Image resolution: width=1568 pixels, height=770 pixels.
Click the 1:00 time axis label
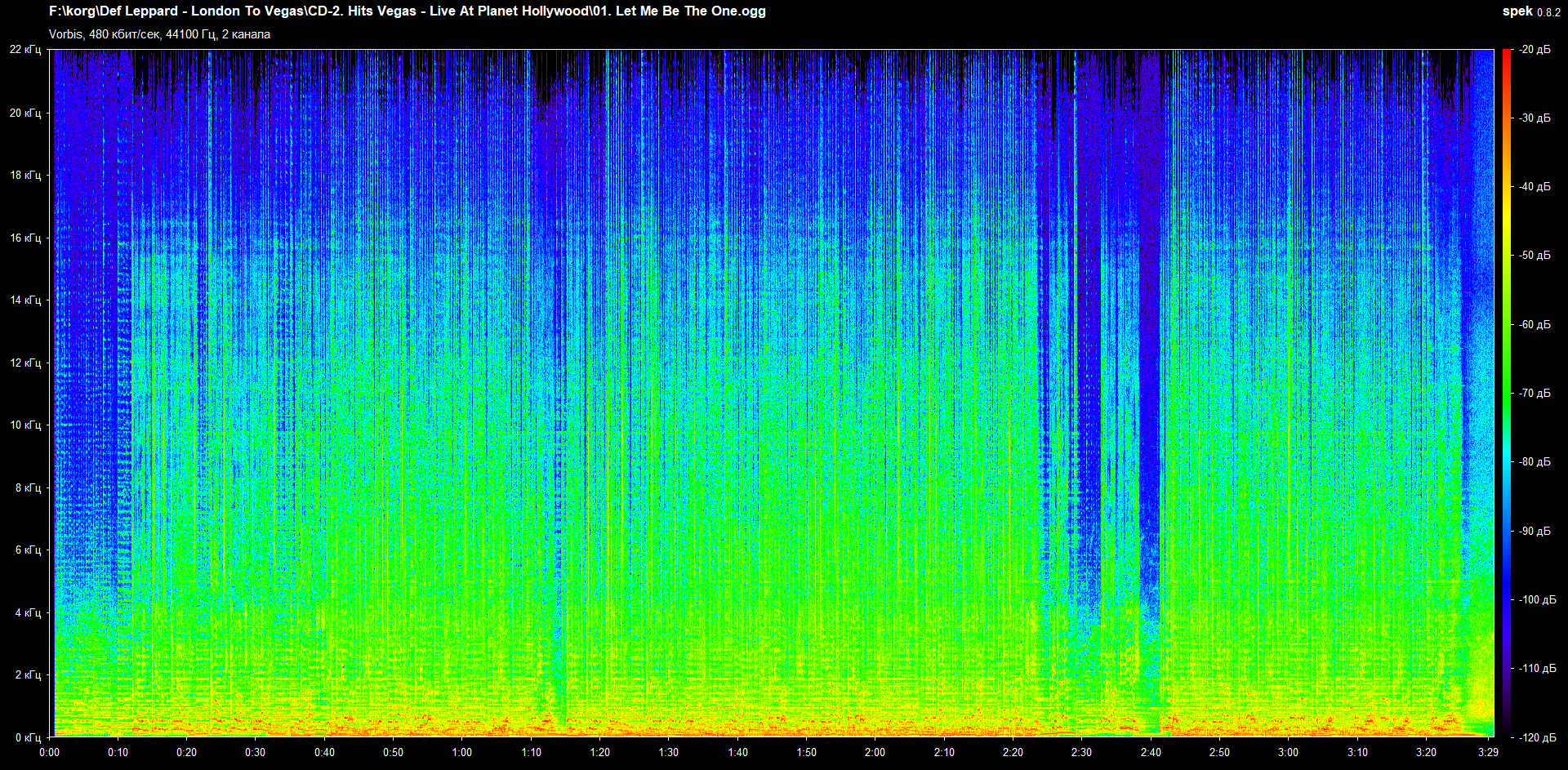pos(462,752)
